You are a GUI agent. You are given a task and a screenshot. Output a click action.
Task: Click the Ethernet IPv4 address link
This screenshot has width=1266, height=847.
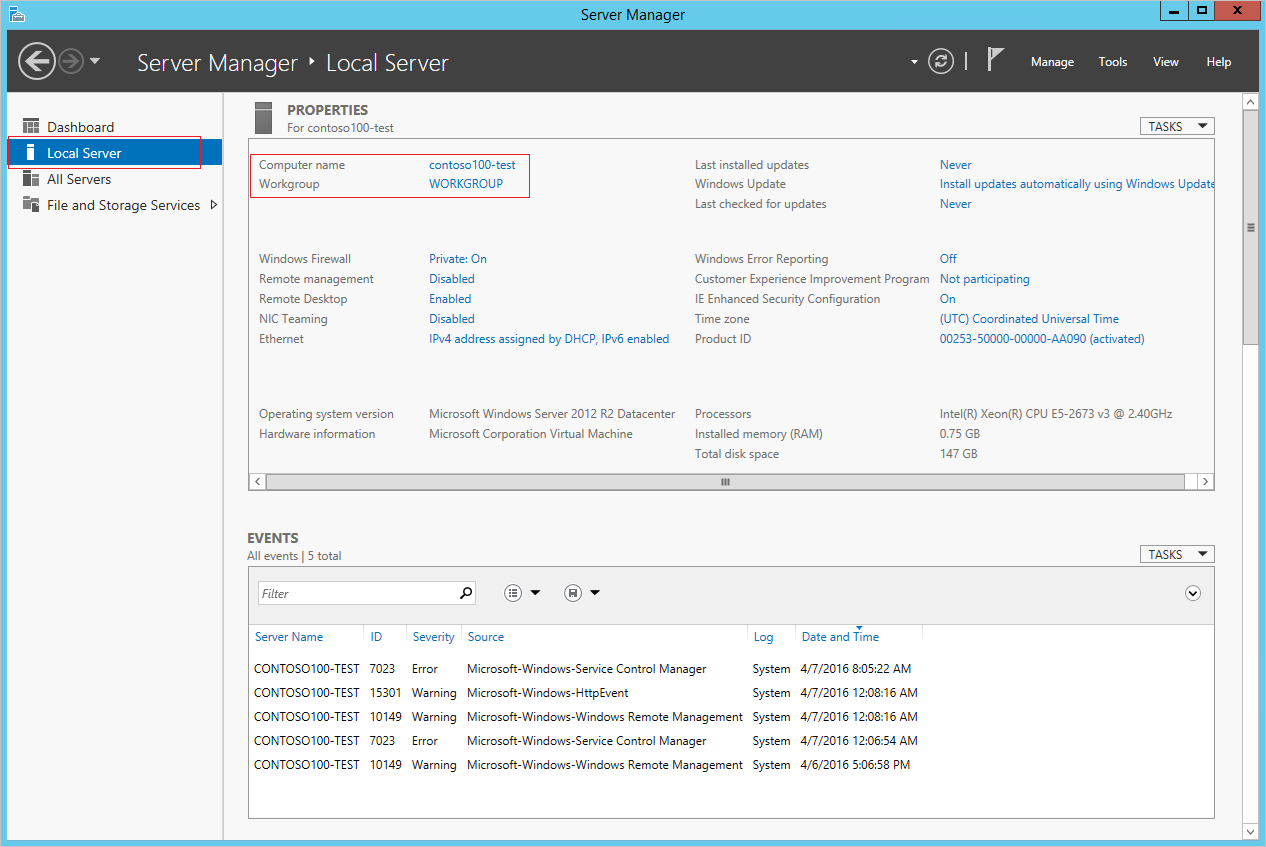(x=549, y=339)
